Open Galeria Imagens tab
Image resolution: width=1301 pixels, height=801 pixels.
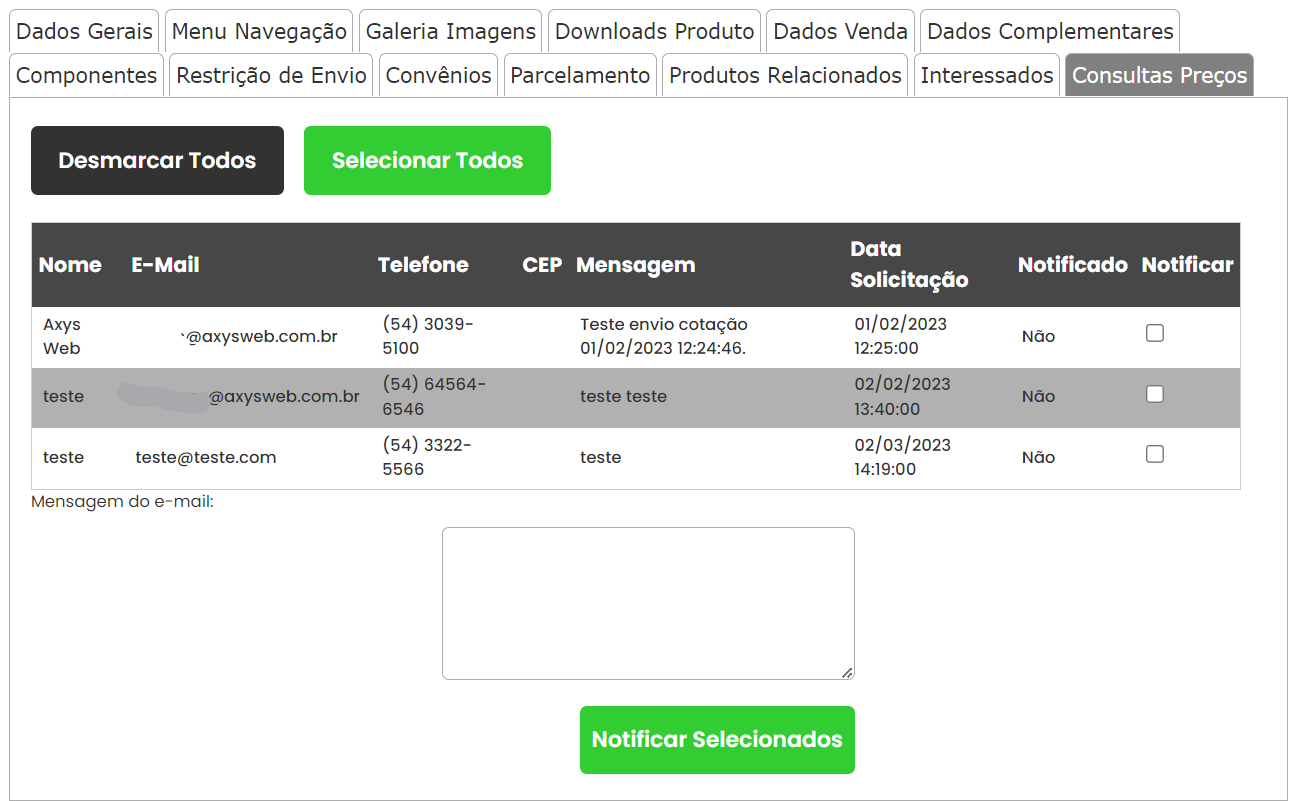450,31
